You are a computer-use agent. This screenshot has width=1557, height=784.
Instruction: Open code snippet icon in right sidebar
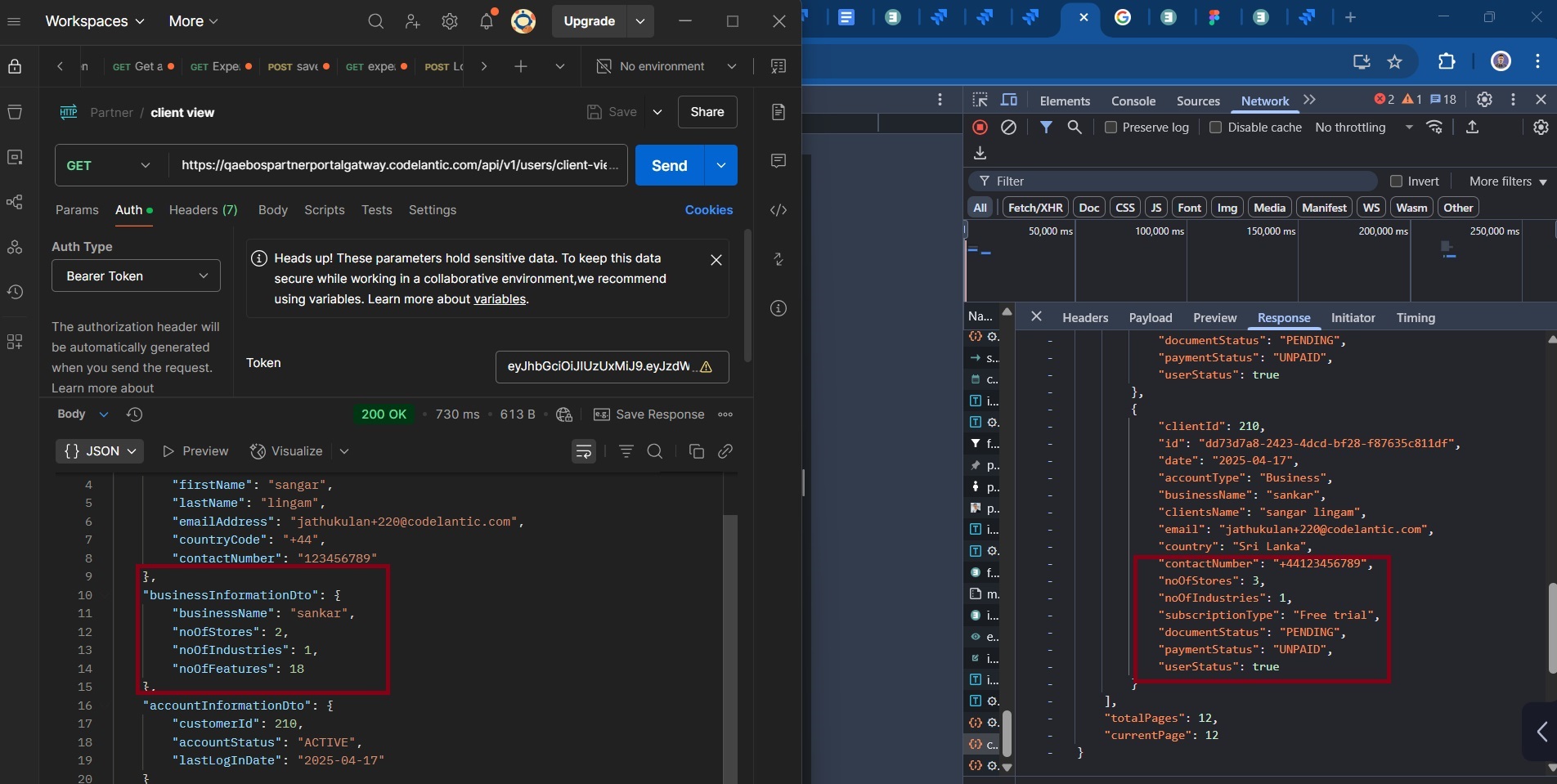(x=778, y=210)
